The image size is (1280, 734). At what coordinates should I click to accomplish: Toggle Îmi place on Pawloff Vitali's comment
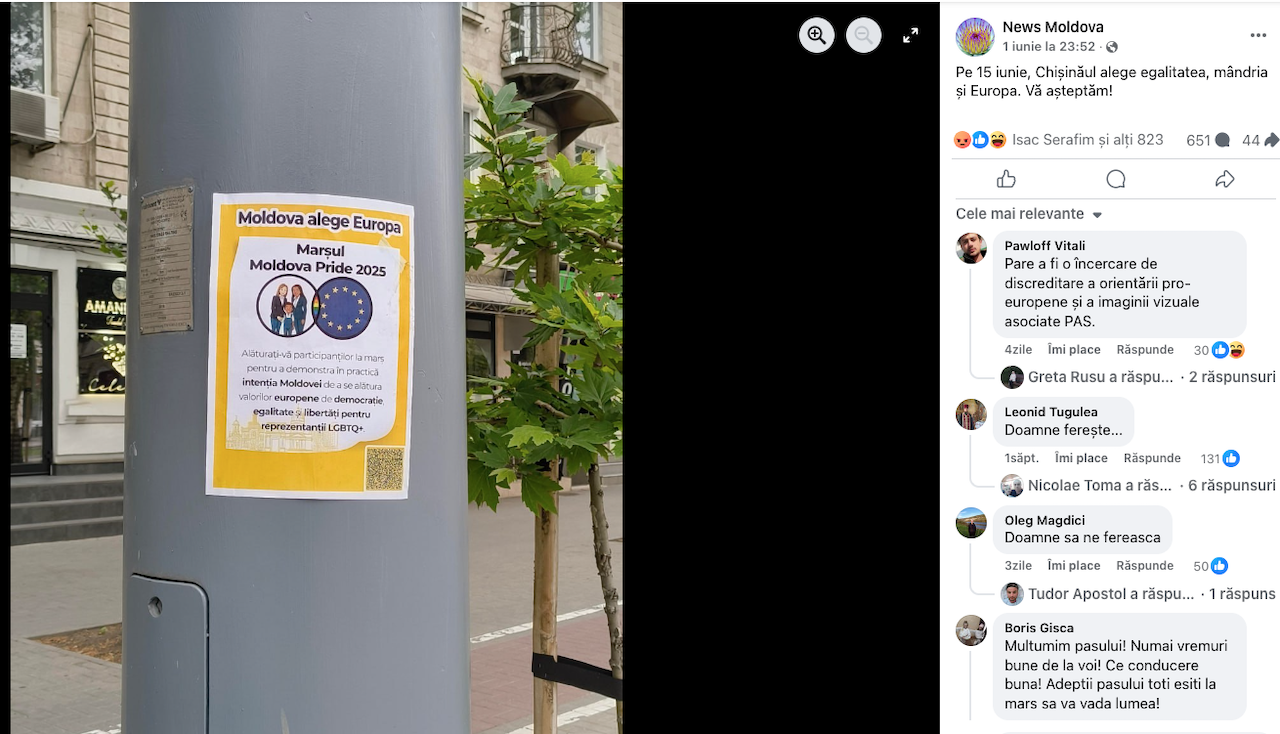1074,350
